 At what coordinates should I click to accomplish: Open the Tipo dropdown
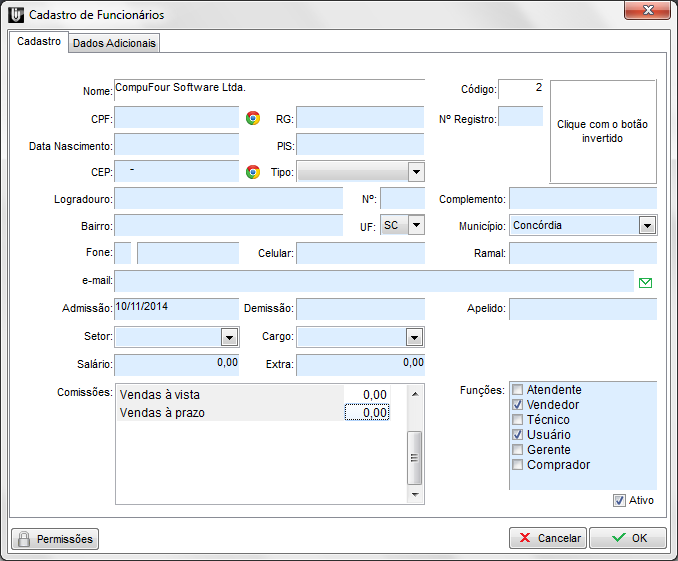click(x=416, y=172)
